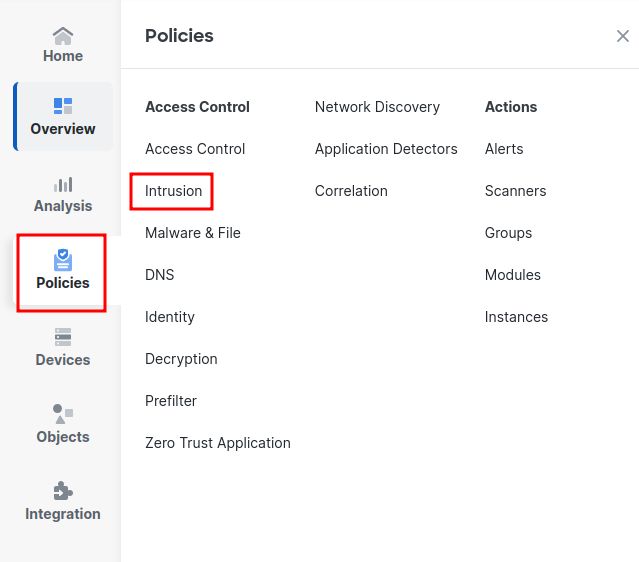The width and height of the screenshot is (639, 562).
Task: Open Malware & File policies
Action: [x=193, y=233]
